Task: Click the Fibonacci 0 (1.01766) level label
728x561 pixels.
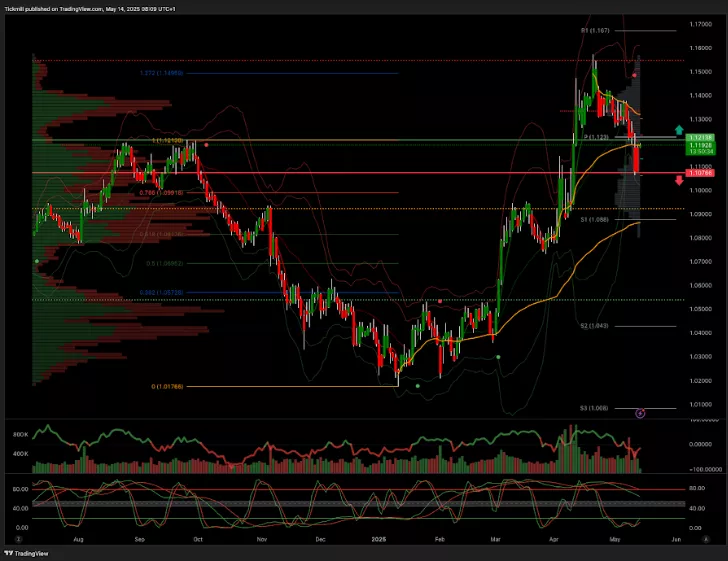Action: (170, 386)
